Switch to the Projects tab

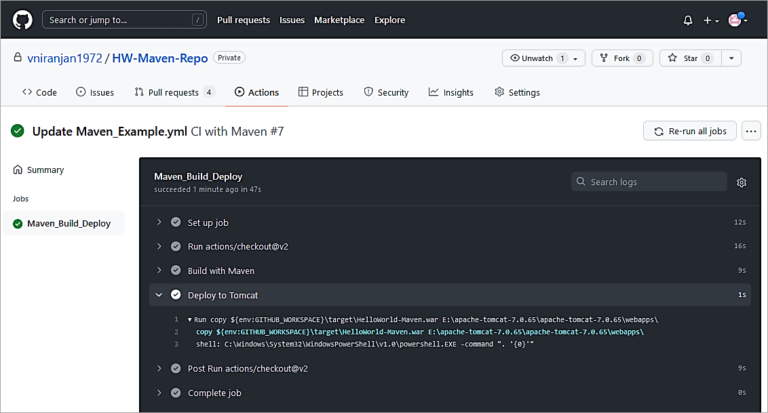320,92
